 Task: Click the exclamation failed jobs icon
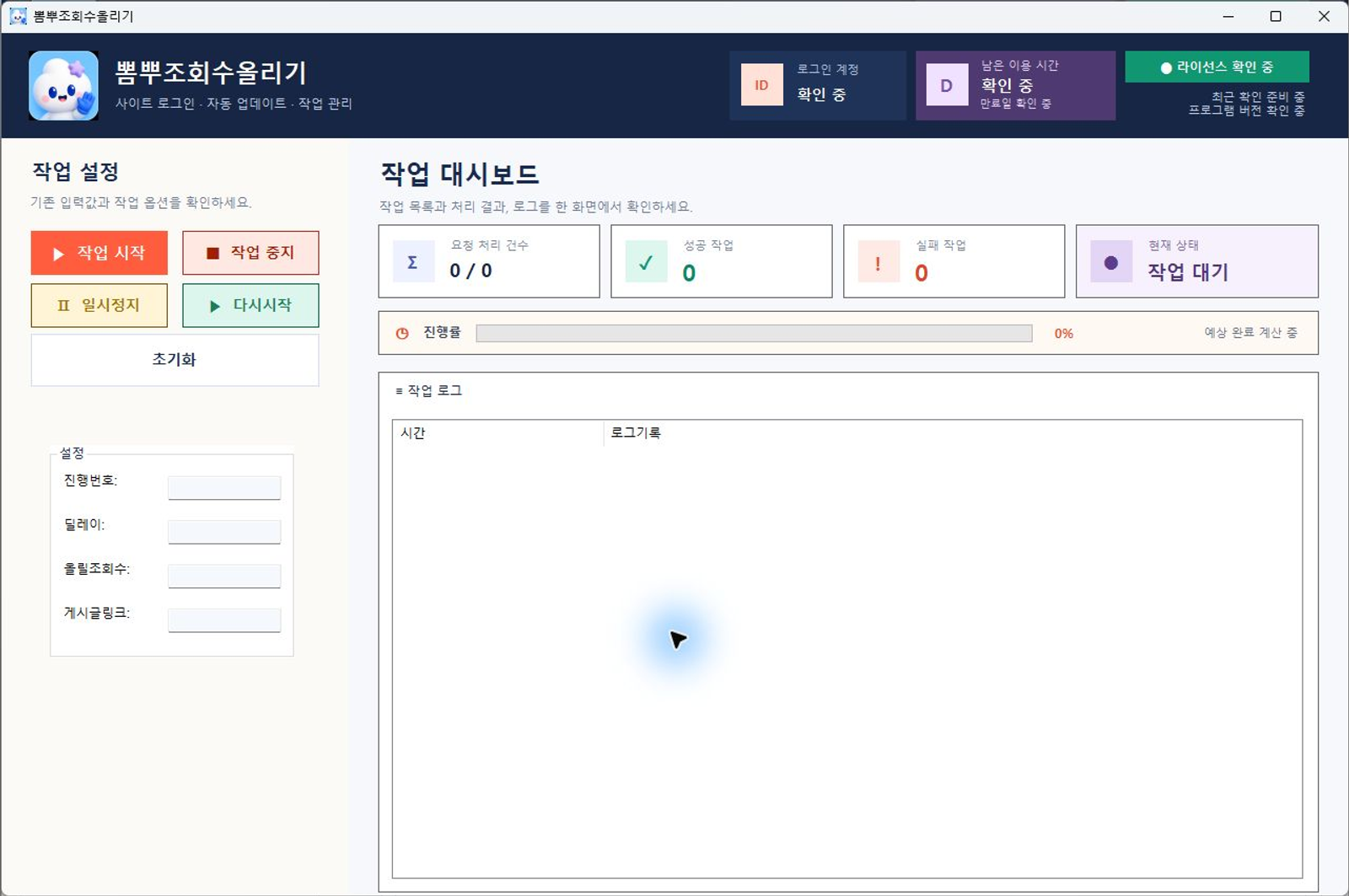point(879,261)
